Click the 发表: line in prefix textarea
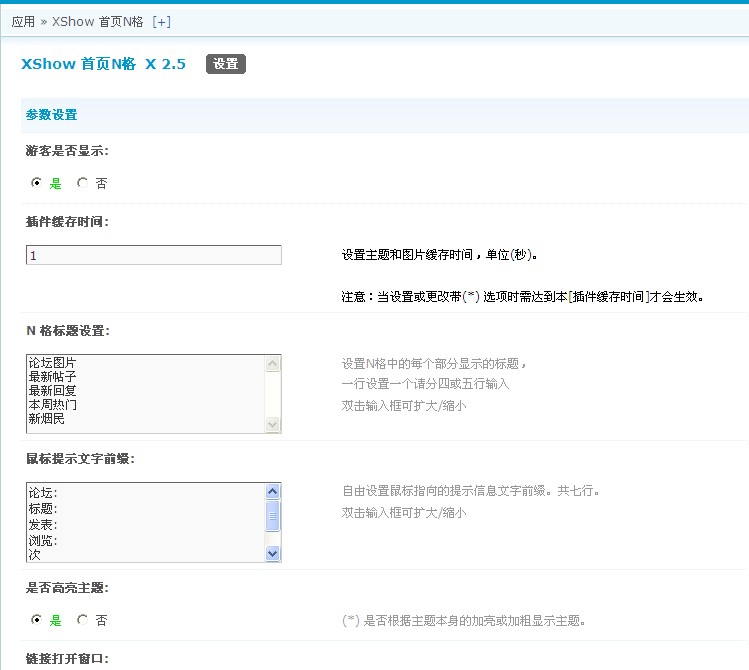This screenshot has height=670, width=749. [x=43, y=525]
